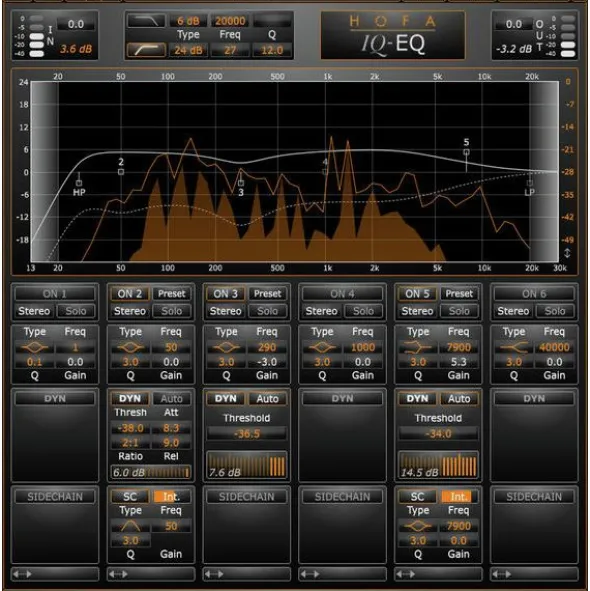Click band 5 frequency value 7900
Screen dimensions: 590x591
coord(459,347)
